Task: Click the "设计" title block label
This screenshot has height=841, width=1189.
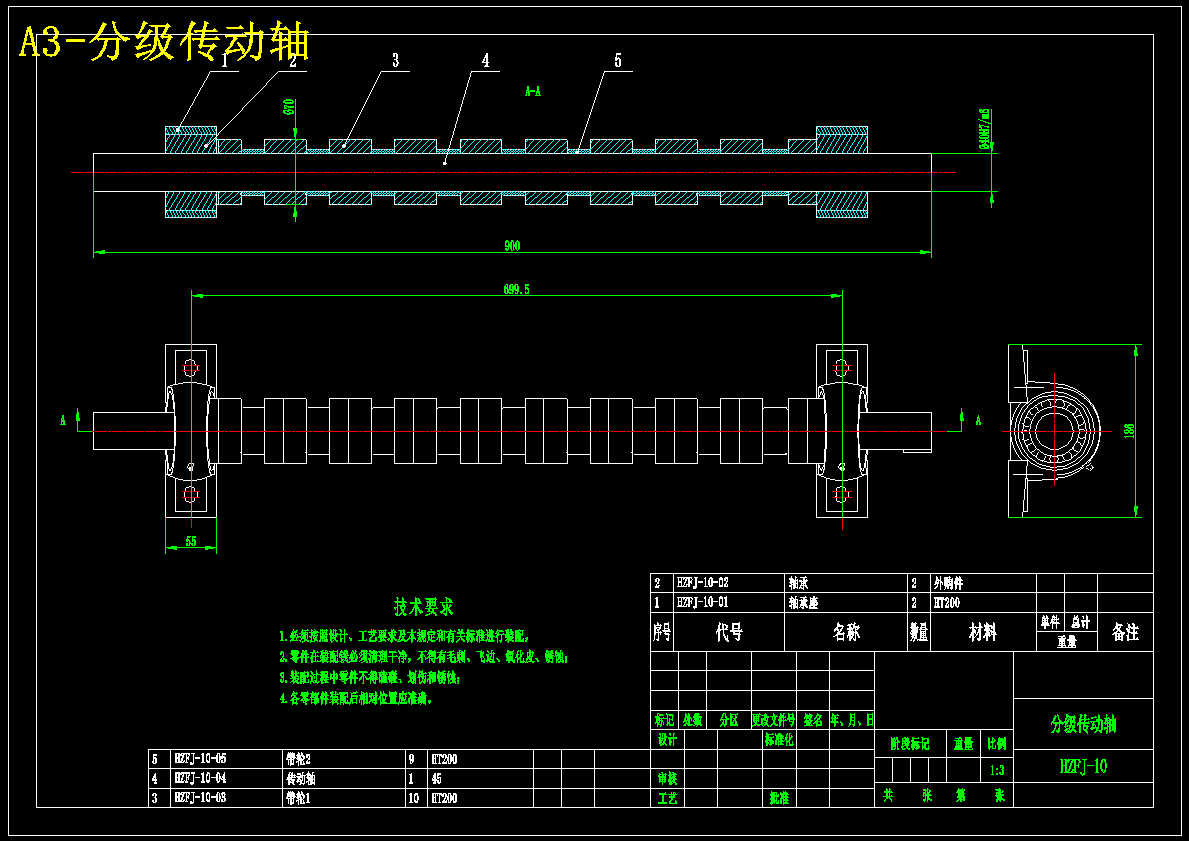Action: click(667, 739)
